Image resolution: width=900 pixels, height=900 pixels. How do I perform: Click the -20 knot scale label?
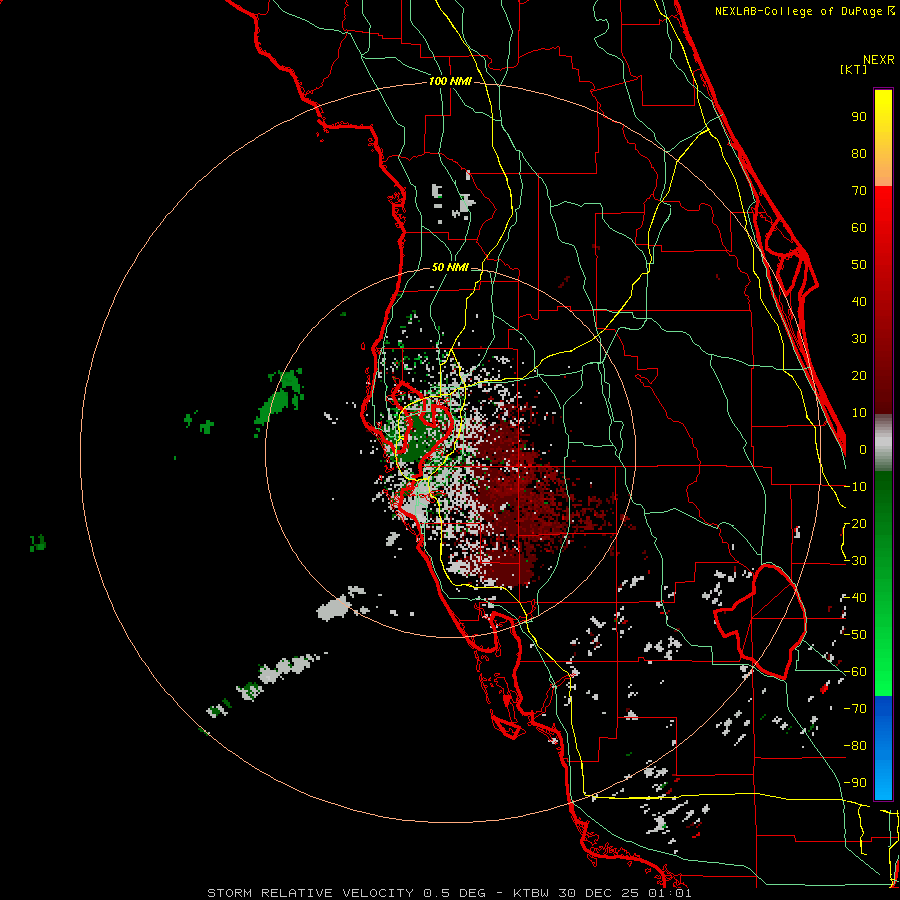[855, 524]
